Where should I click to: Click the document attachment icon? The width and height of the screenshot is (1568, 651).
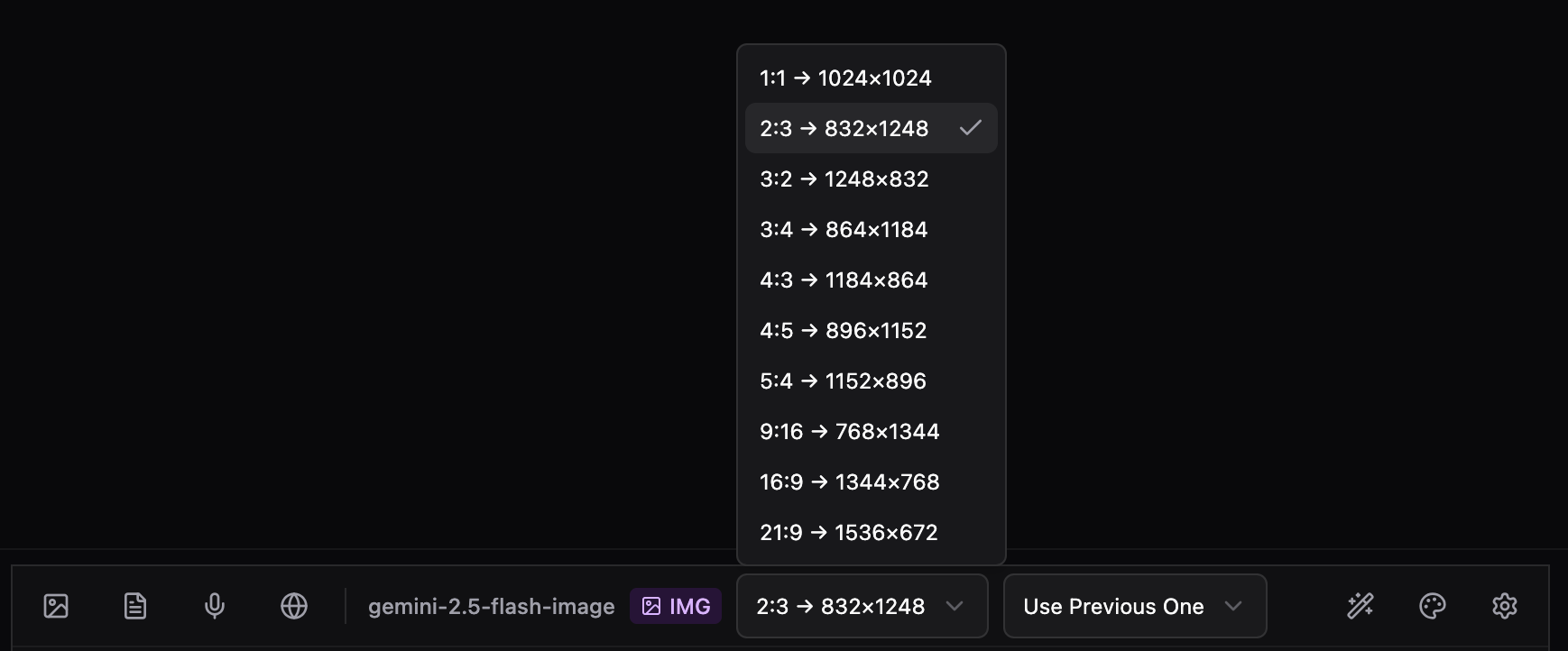135,606
